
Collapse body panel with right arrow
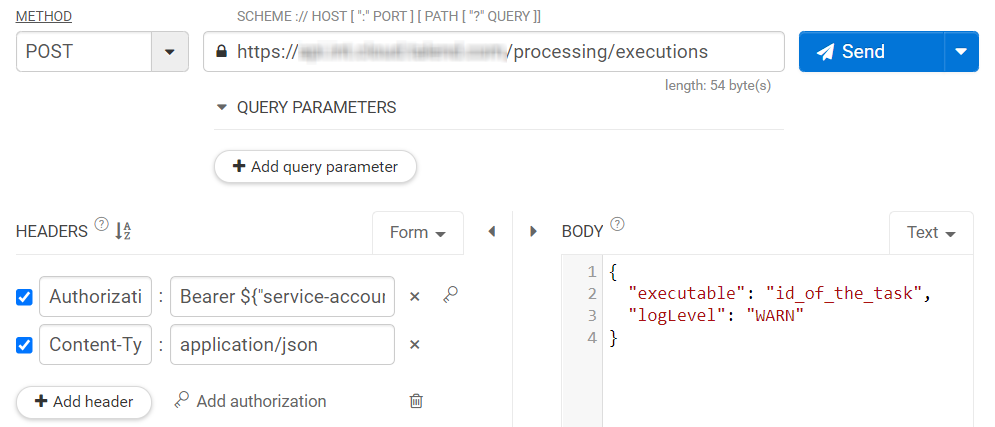click(x=533, y=232)
